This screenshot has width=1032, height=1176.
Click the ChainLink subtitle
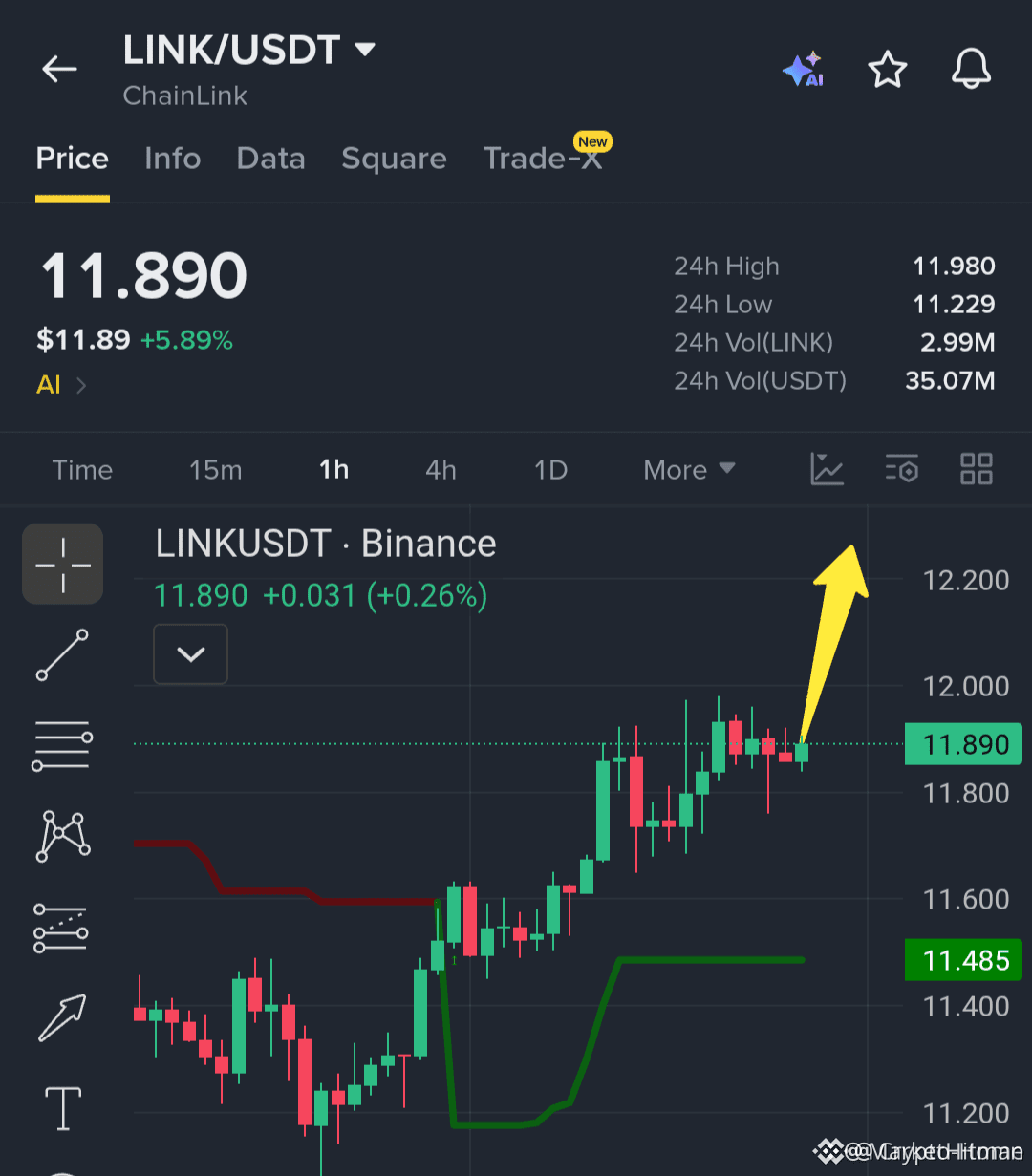[185, 96]
